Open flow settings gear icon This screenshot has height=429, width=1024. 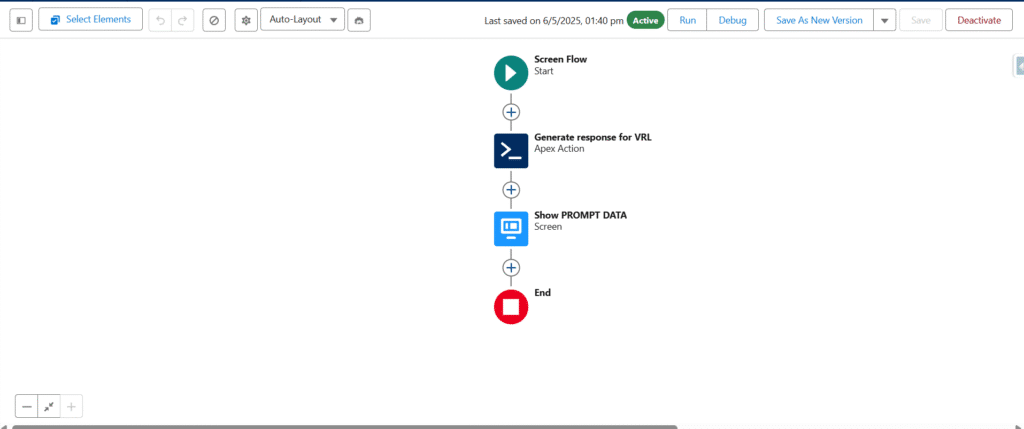tap(246, 20)
